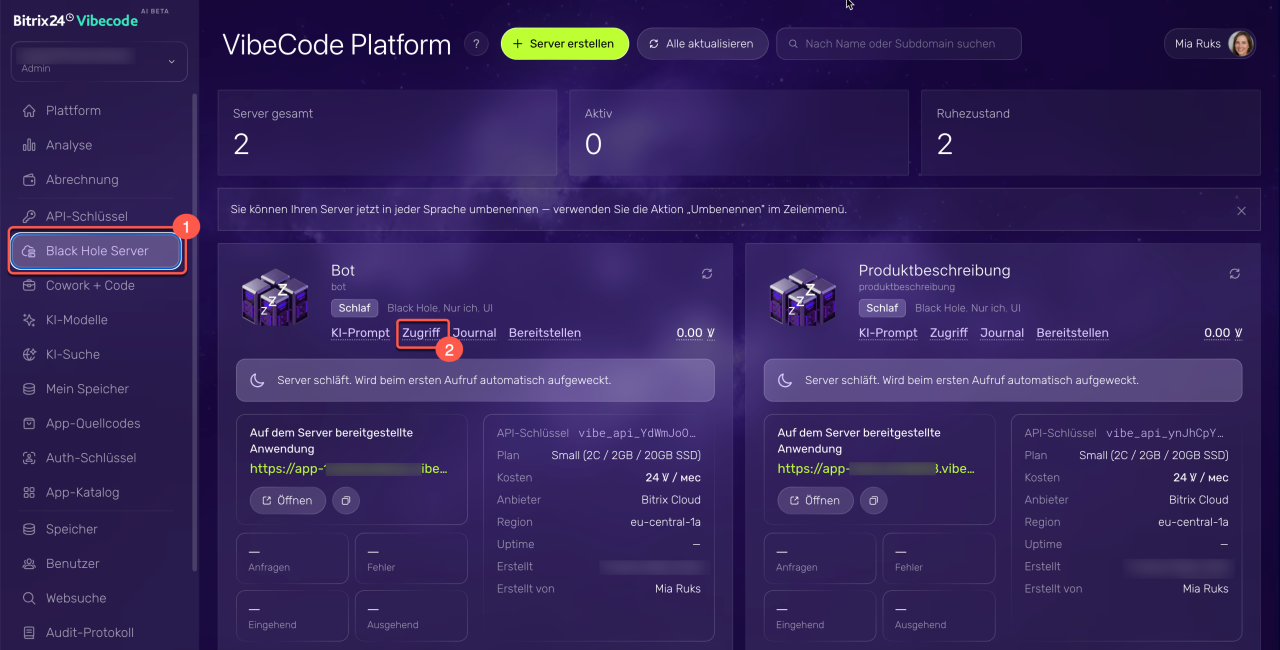Open Audit-Protokoll in the sidebar
Viewport: 1280px width, 650px height.
coord(89,633)
